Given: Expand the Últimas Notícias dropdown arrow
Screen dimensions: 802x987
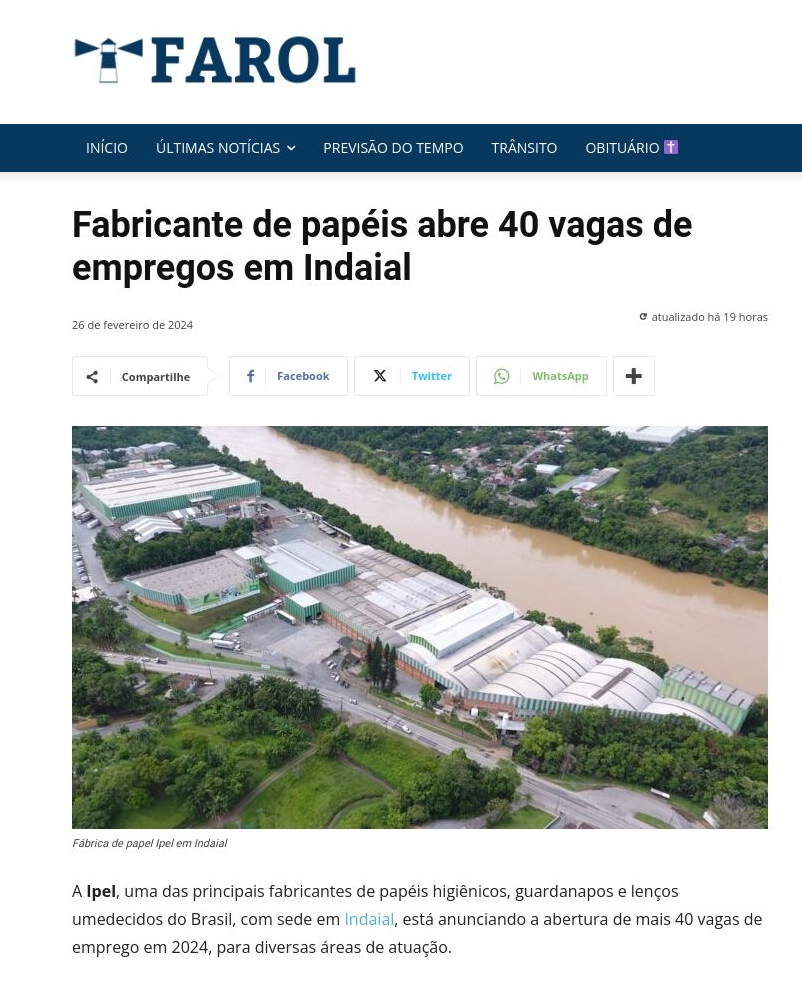Looking at the screenshot, I should (x=291, y=148).
